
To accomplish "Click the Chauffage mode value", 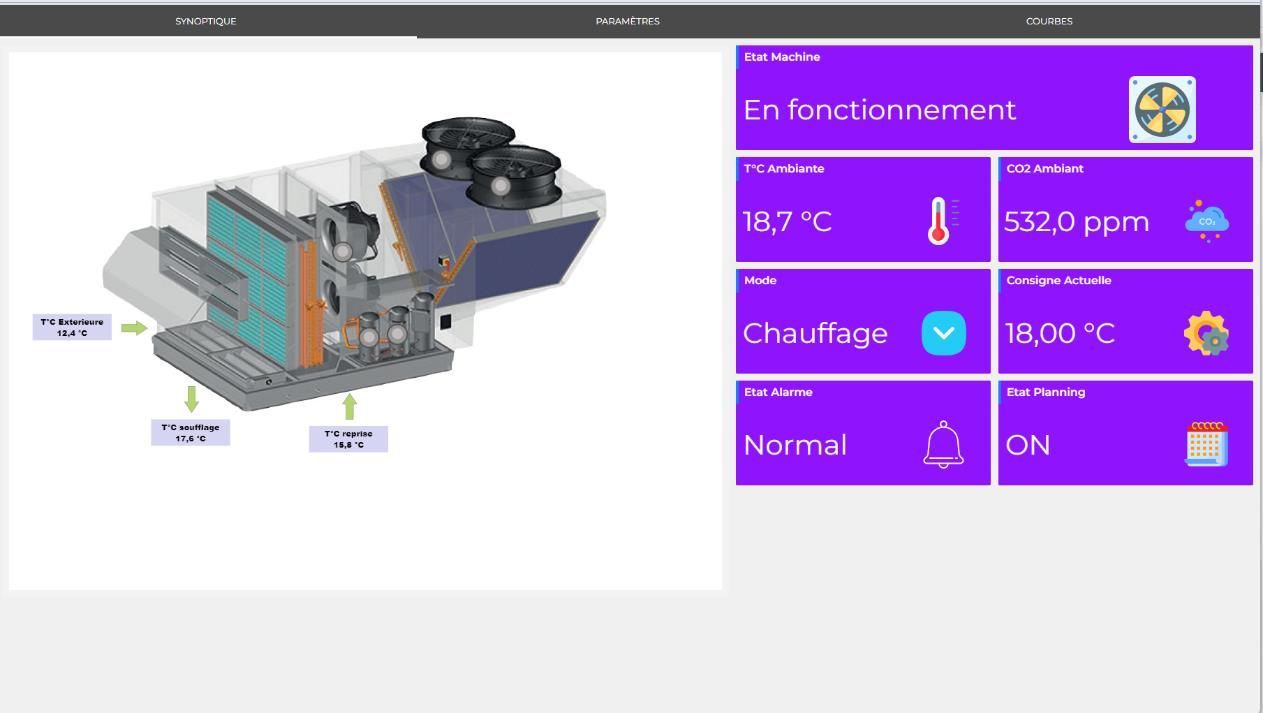I will pos(815,333).
